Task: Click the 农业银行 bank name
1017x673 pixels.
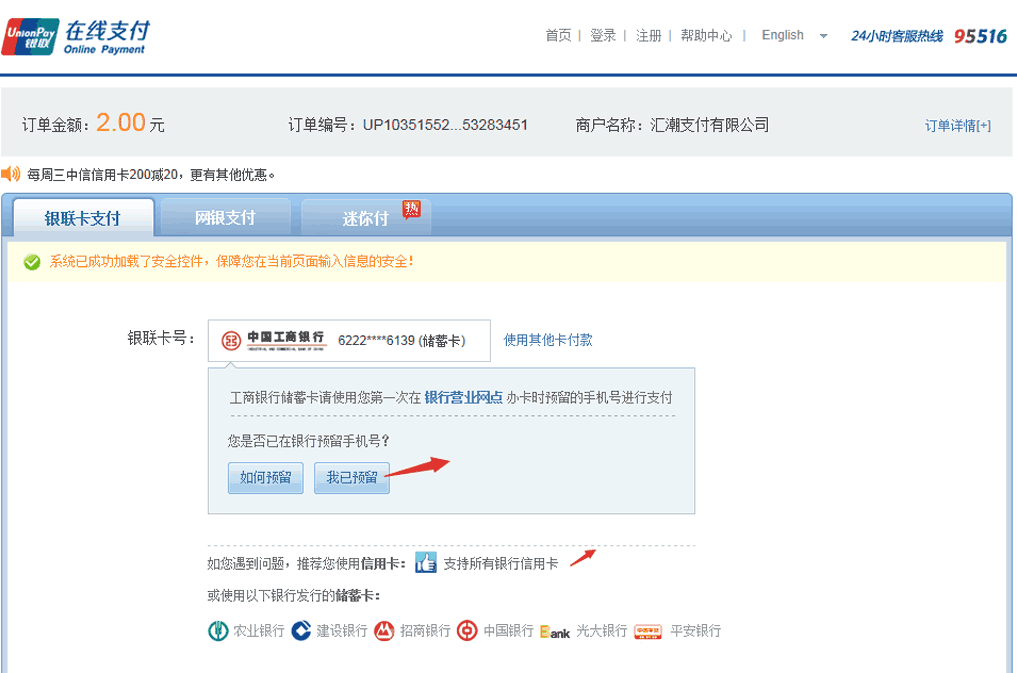Action: pos(259,631)
